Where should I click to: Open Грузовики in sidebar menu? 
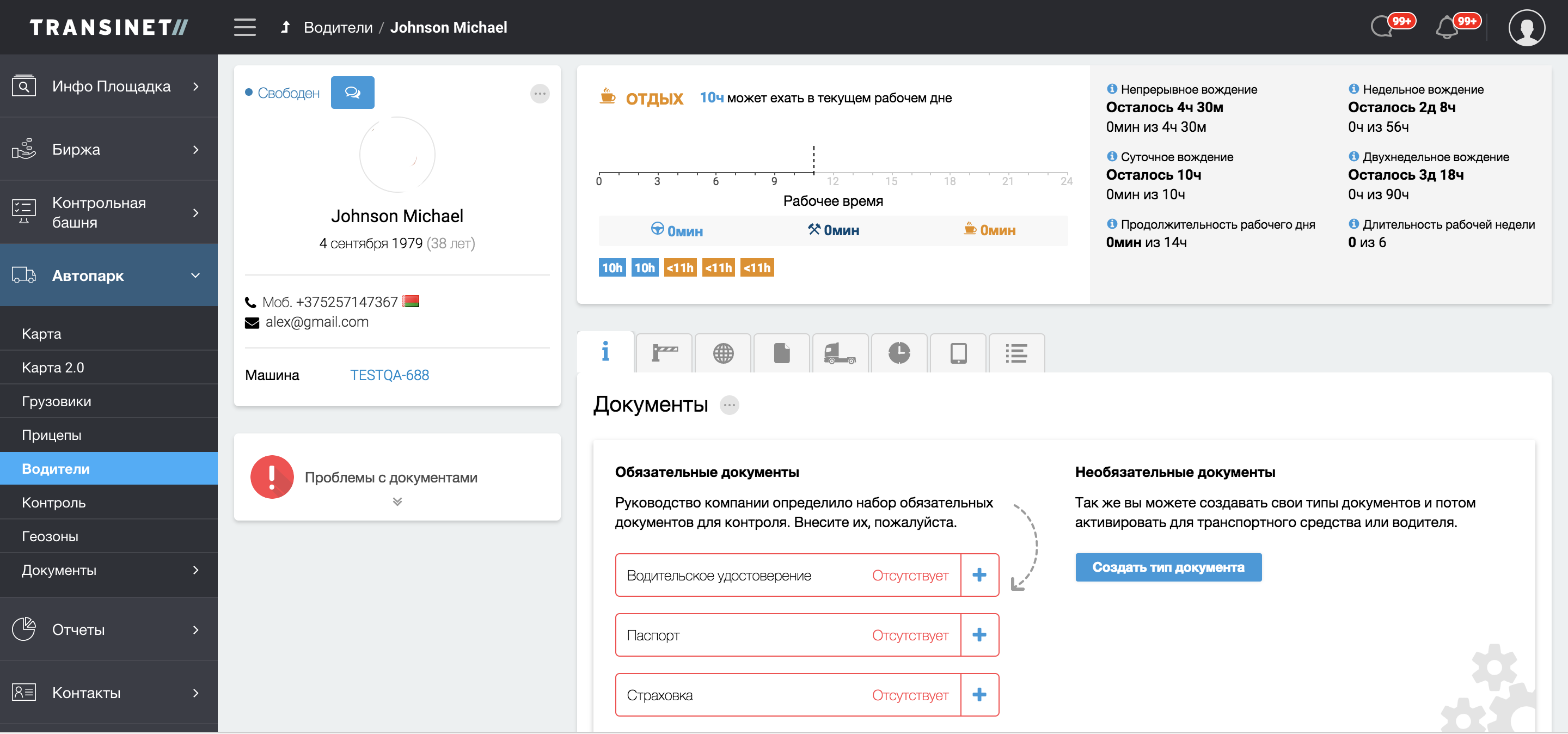(x=57, y=401)
